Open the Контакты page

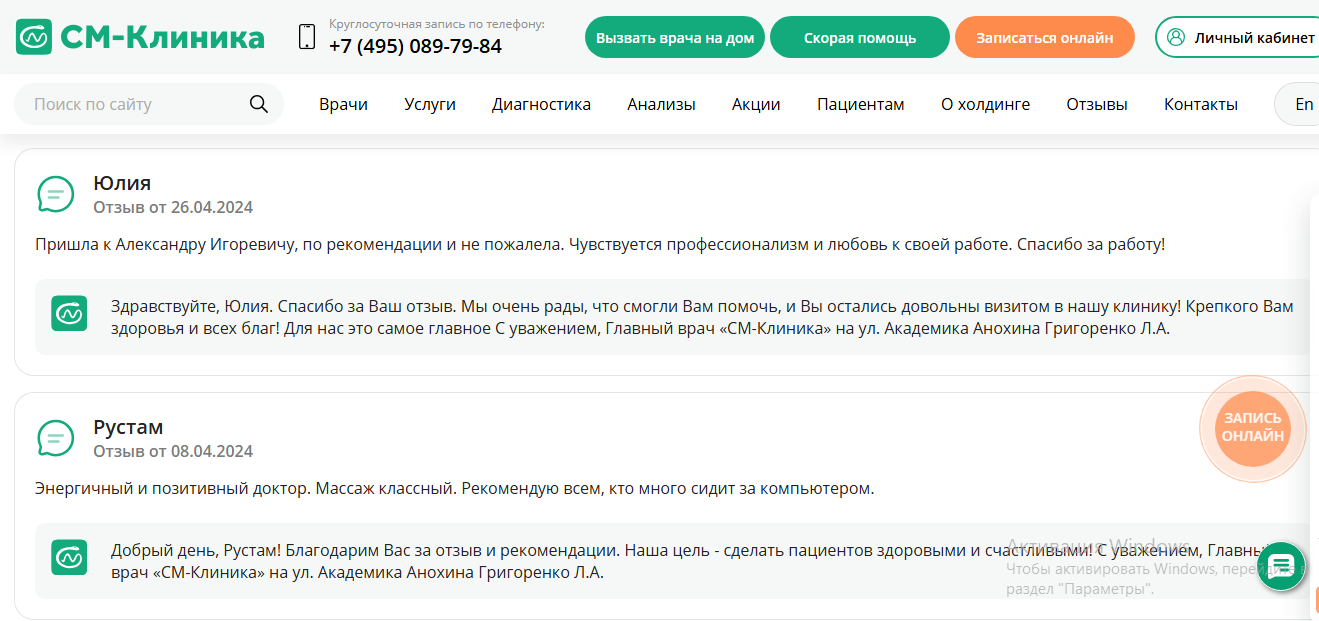1199,103
